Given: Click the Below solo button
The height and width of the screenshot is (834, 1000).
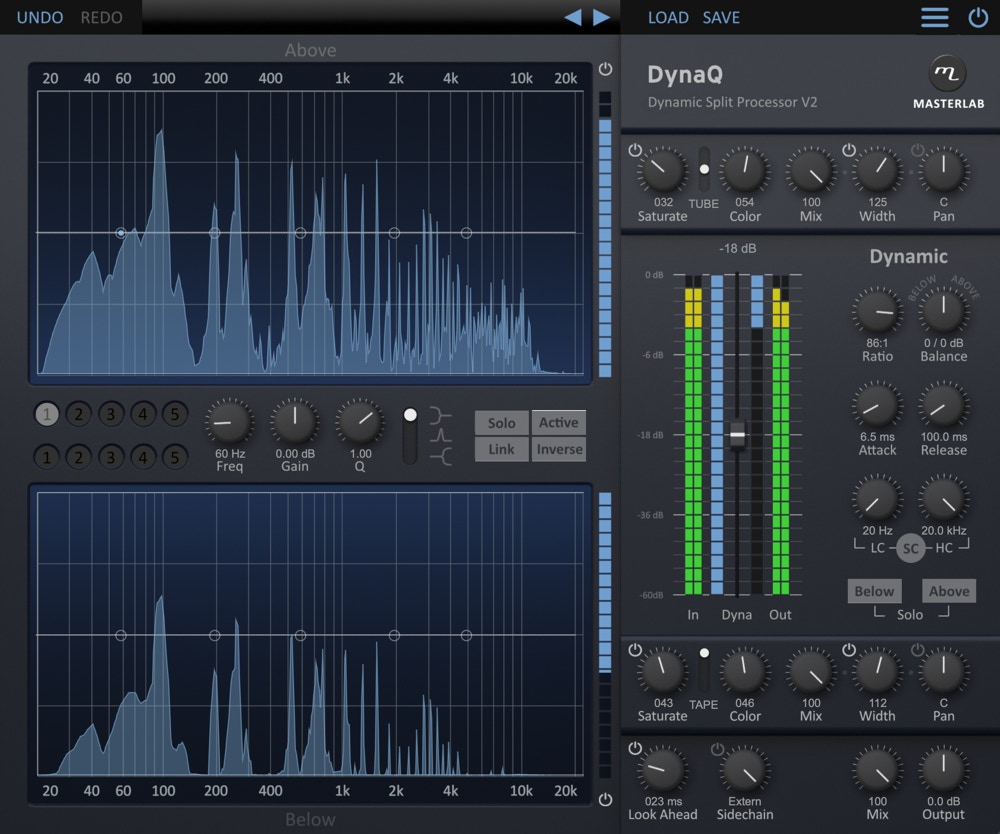Looking at the screenshot, I should coord(874,591).
